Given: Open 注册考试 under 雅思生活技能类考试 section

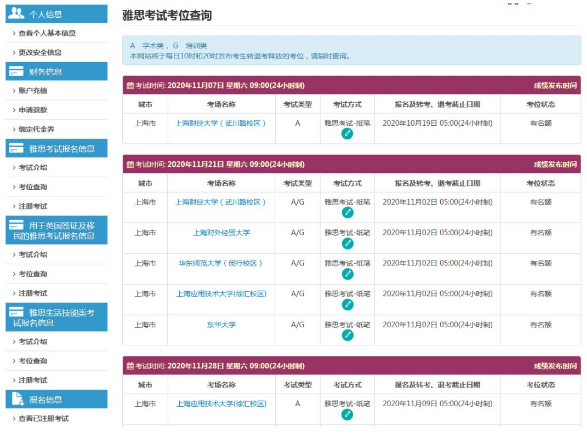Looking at the screenshot, I should [33, 380].
